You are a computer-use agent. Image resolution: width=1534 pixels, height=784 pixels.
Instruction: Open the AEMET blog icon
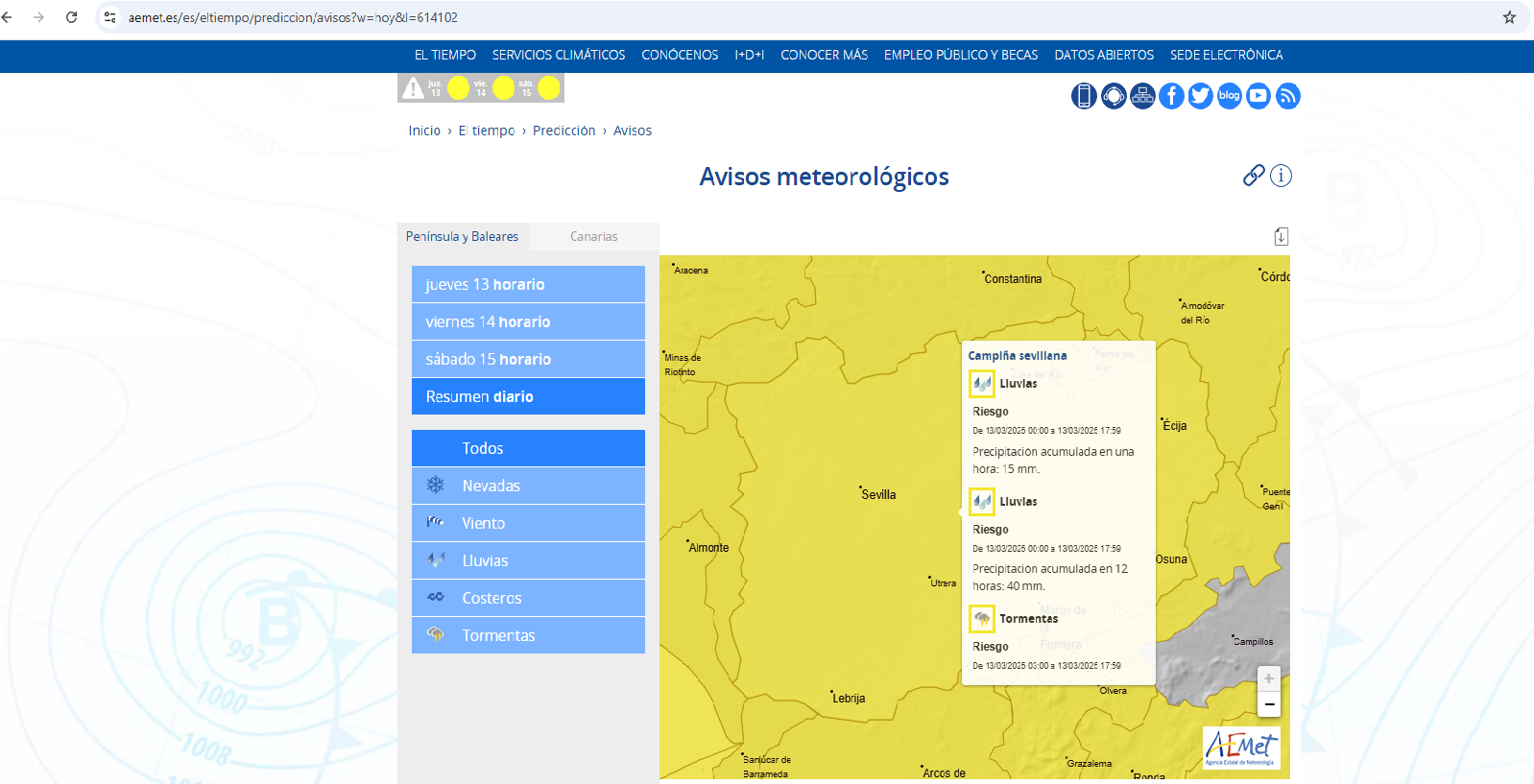(1230, 96)
